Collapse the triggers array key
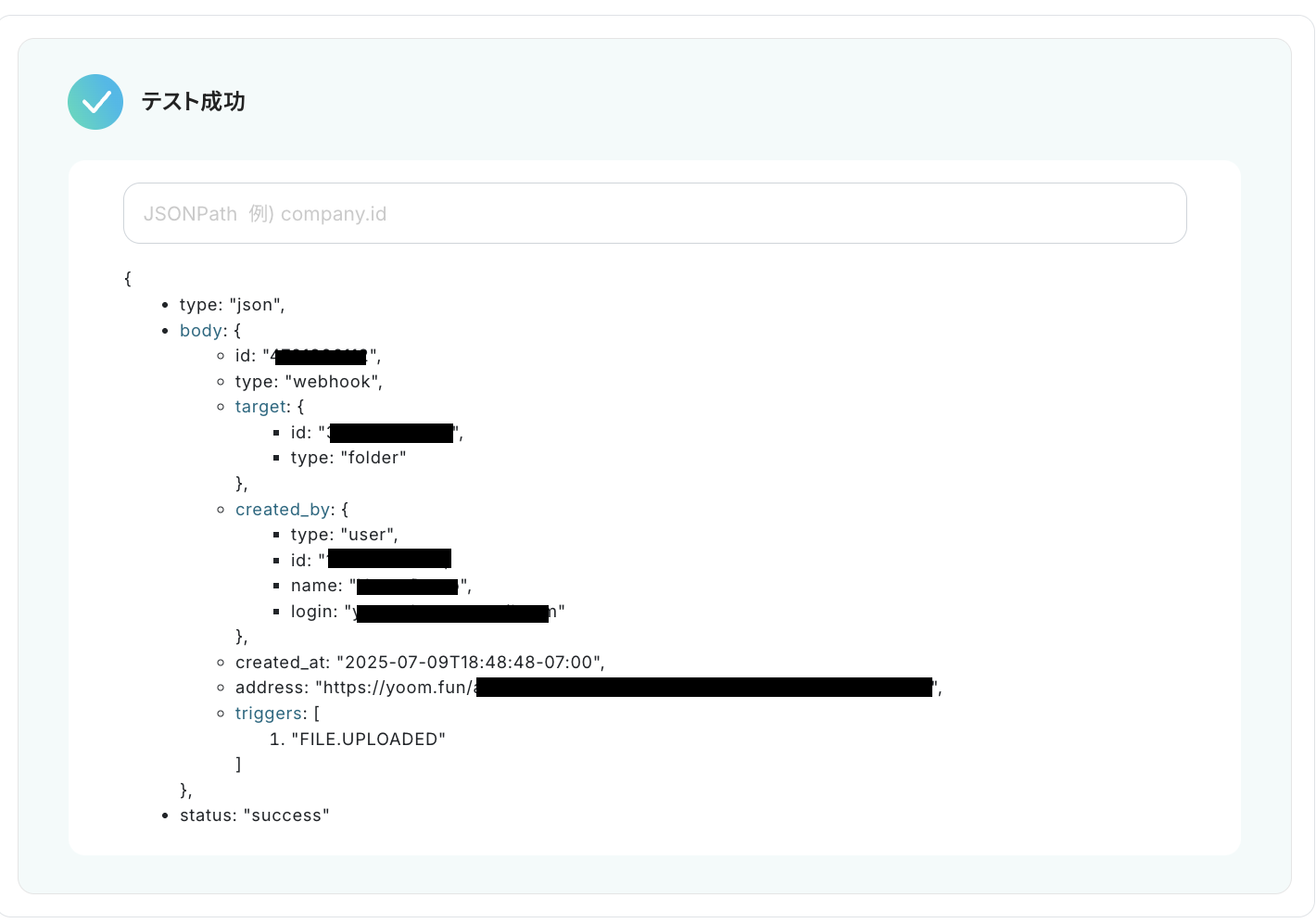 [x=269, y=714]
